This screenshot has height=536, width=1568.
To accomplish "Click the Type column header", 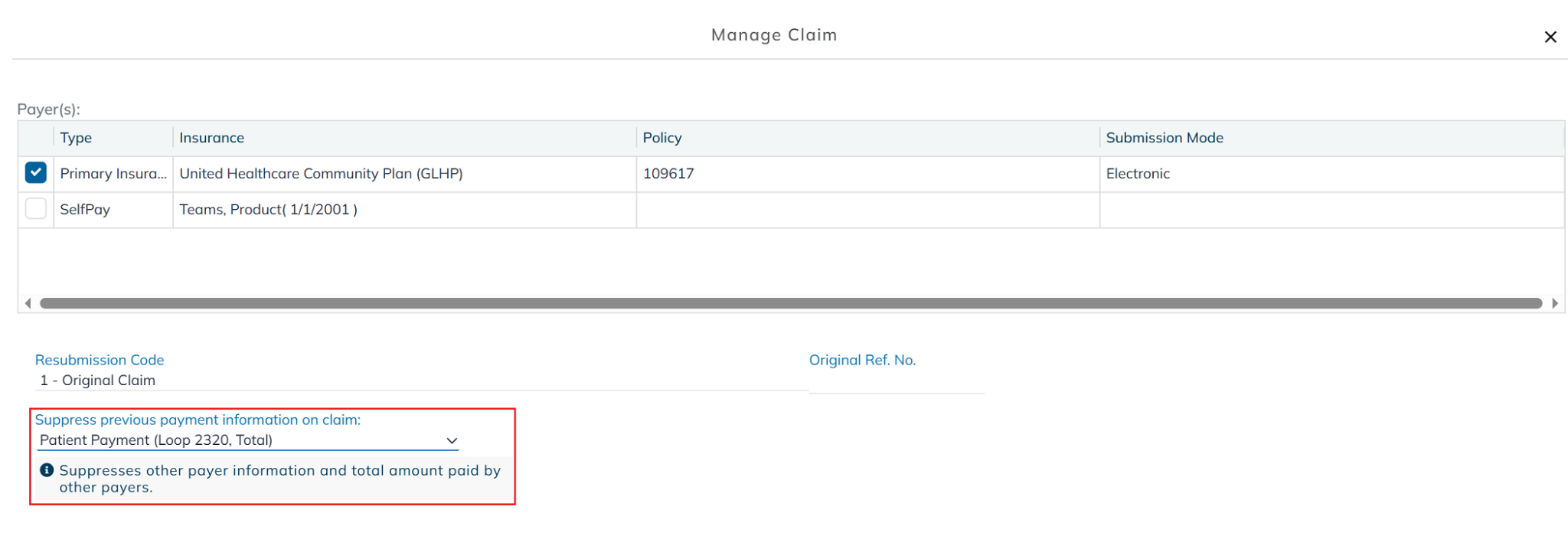I will (x=77, y=138).
